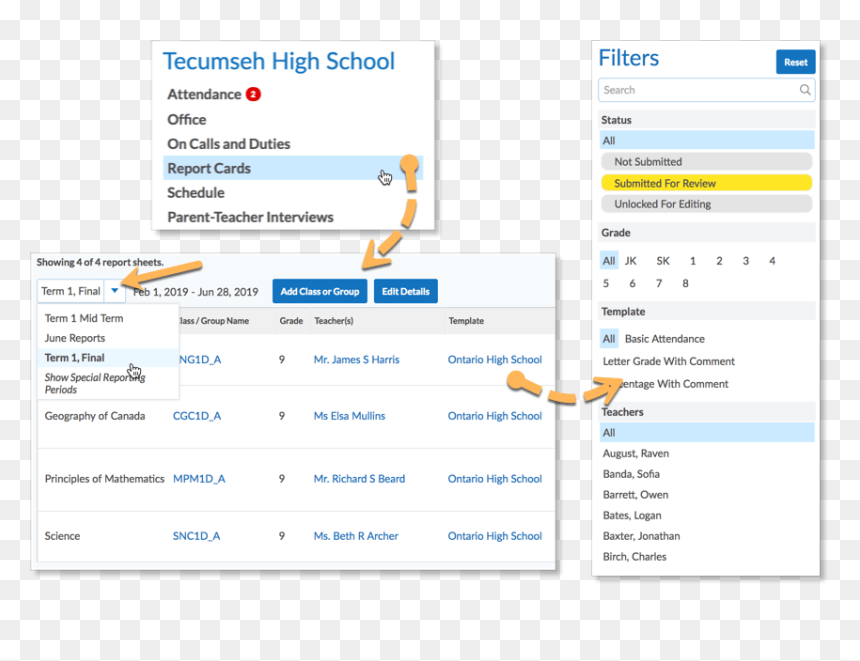Select grade filter JK
Screen dimensions: 860x661
631,261
